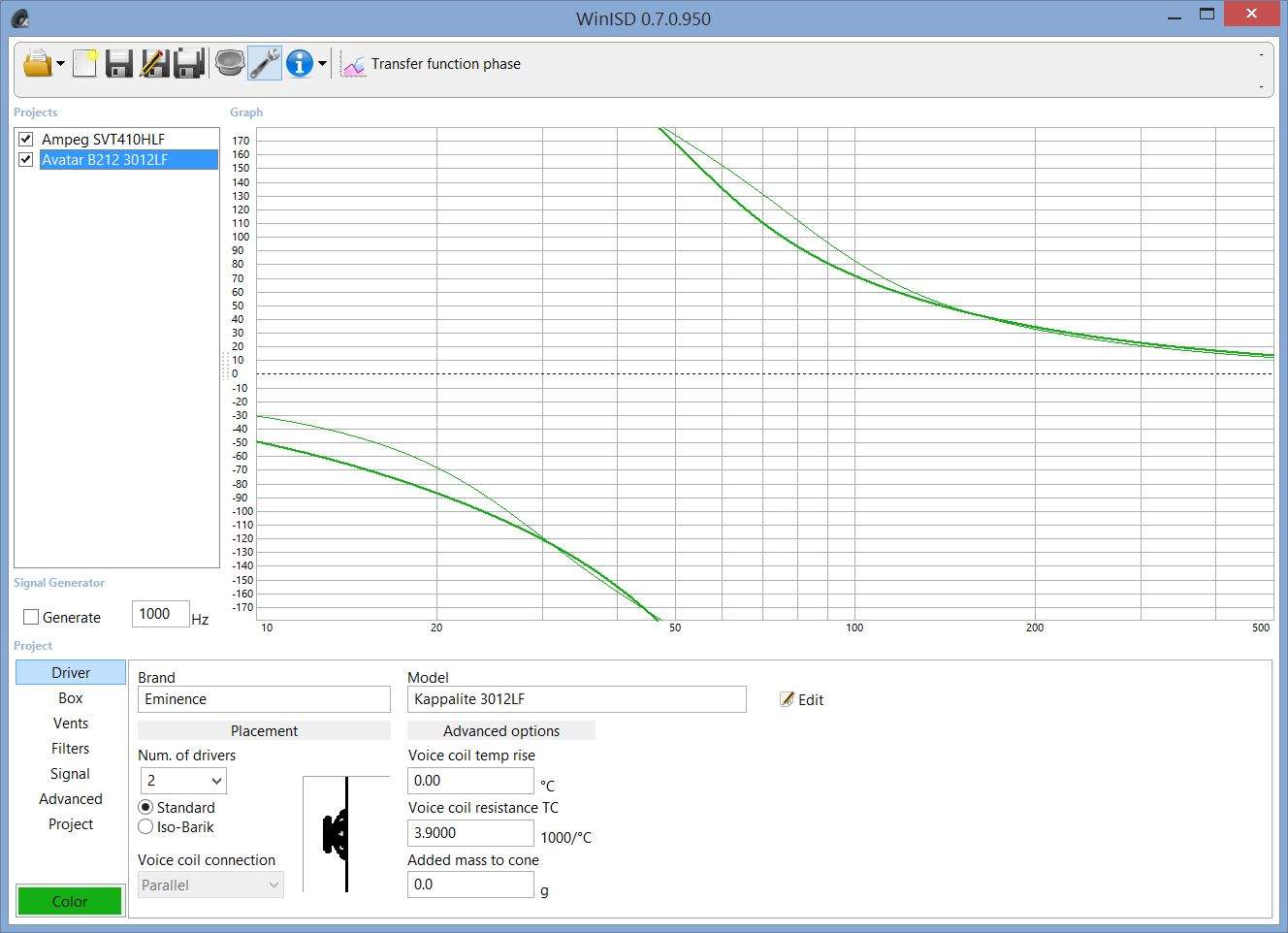Click the signal generator frequency field
Image resolution: width=1288 pixels, height=933 pixels.
pyautogui.click(x=160, y=614)
